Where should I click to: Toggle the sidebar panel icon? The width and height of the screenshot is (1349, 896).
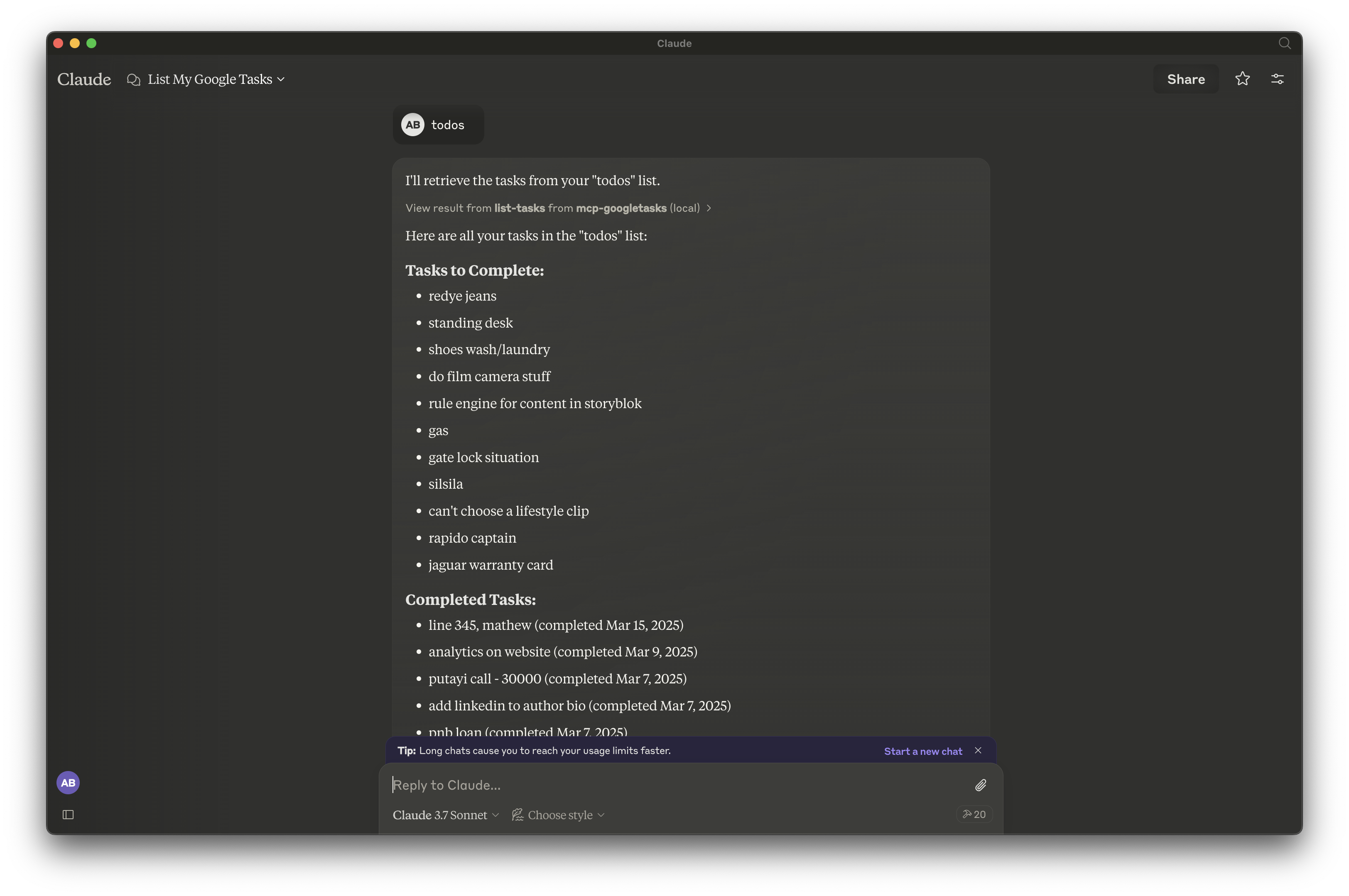tap(68, 814)
